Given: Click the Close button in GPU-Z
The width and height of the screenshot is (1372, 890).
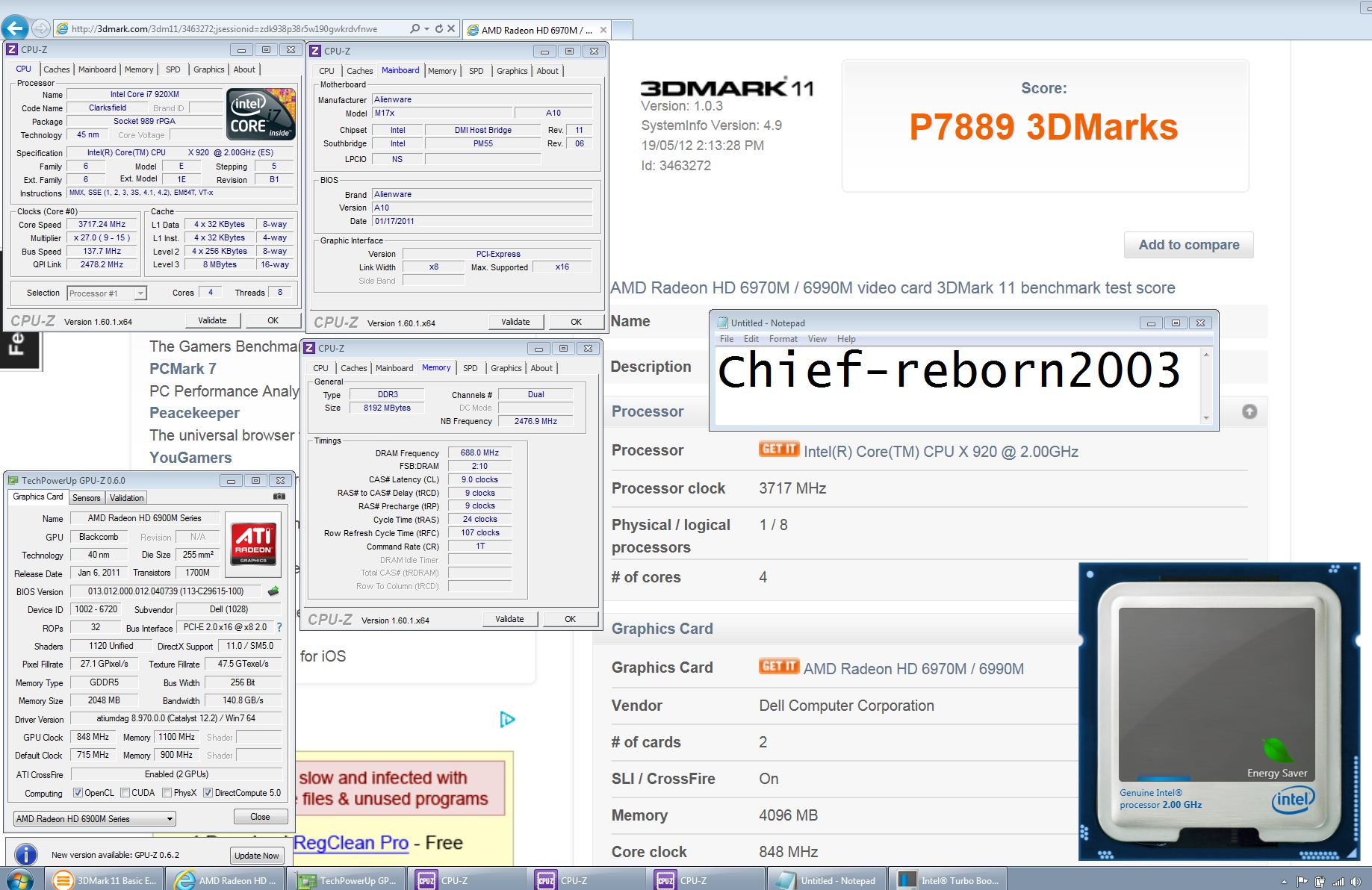Looking at the screenshot, I should (x=260, y=817).
